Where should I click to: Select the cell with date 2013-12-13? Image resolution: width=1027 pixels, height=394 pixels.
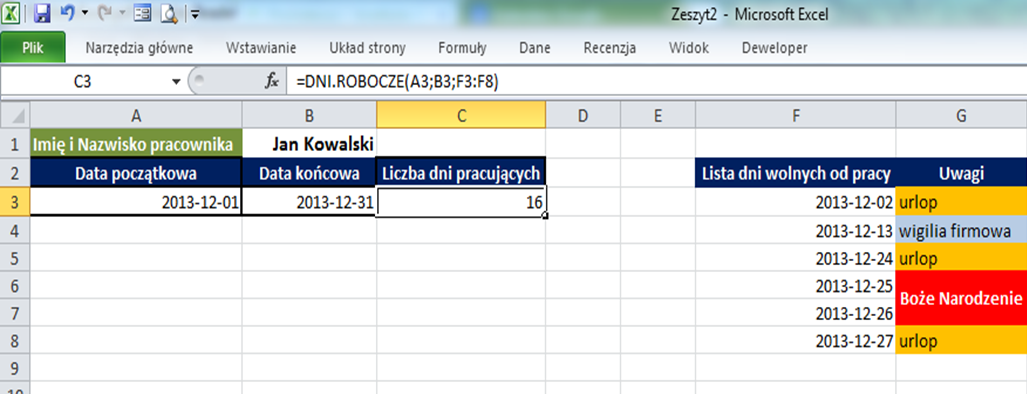pyautogui.click(x=795, y=230)
